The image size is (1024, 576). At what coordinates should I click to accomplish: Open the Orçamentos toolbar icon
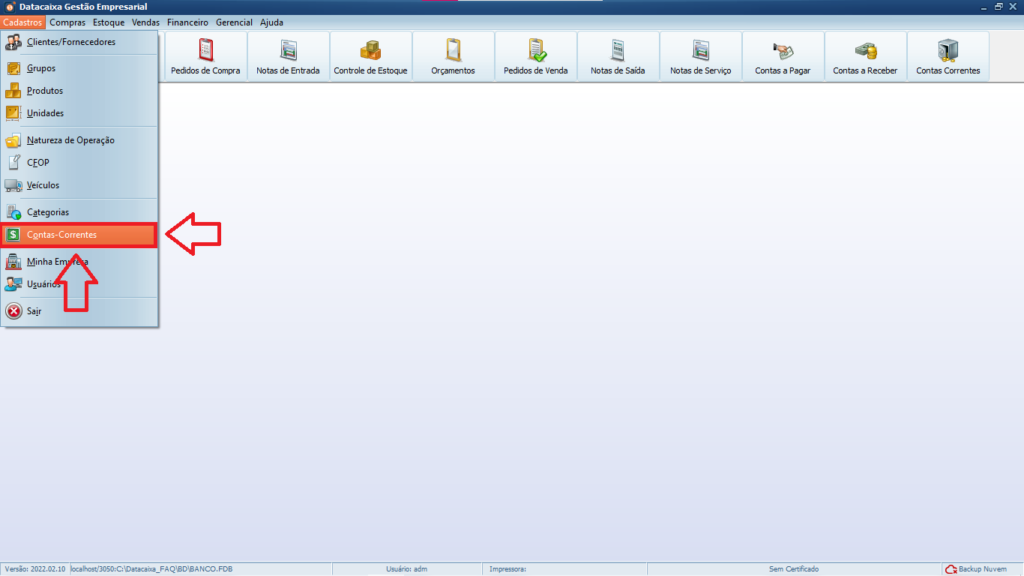(453, 57)
